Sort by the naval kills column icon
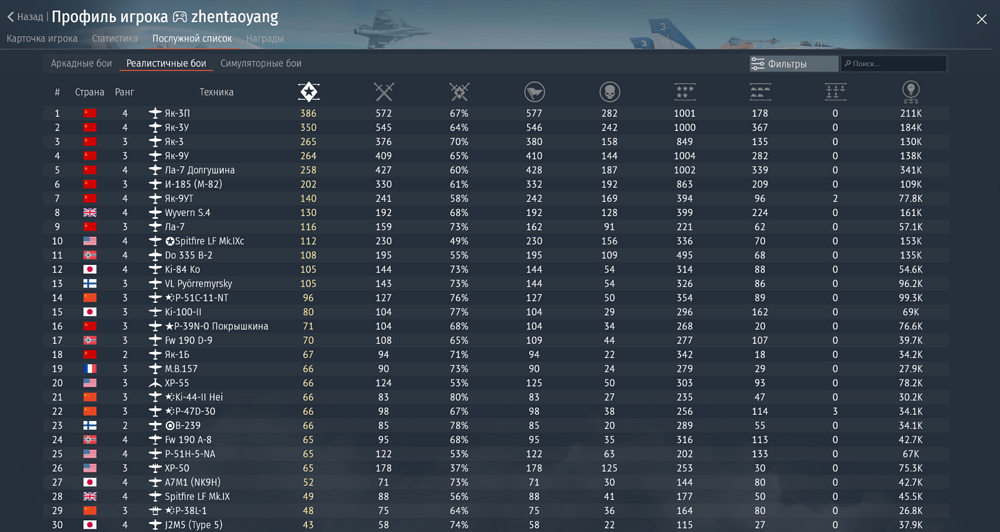 point(835,92)
